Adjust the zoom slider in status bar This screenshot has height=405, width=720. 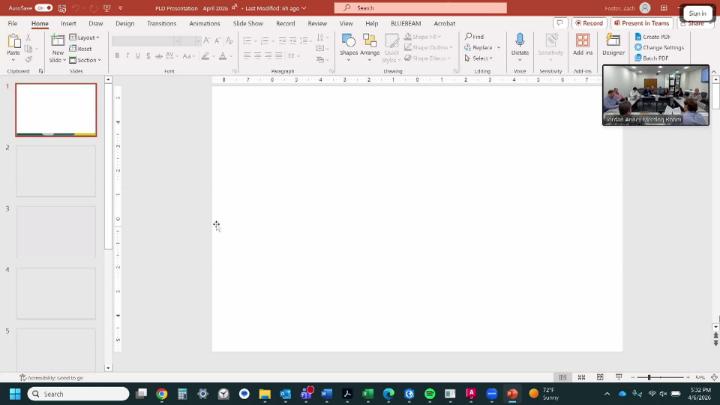[650, 377]
